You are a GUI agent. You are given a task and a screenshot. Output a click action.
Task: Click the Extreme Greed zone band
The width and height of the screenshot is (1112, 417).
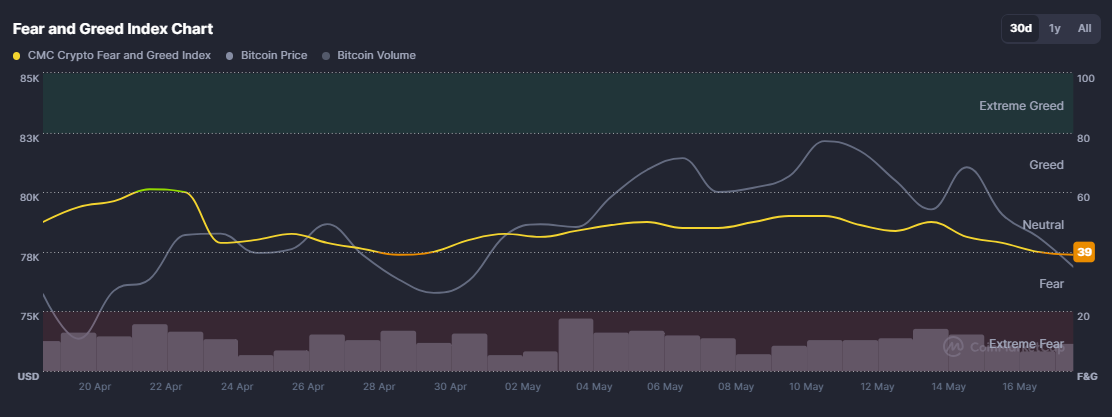tap(559, 103)
